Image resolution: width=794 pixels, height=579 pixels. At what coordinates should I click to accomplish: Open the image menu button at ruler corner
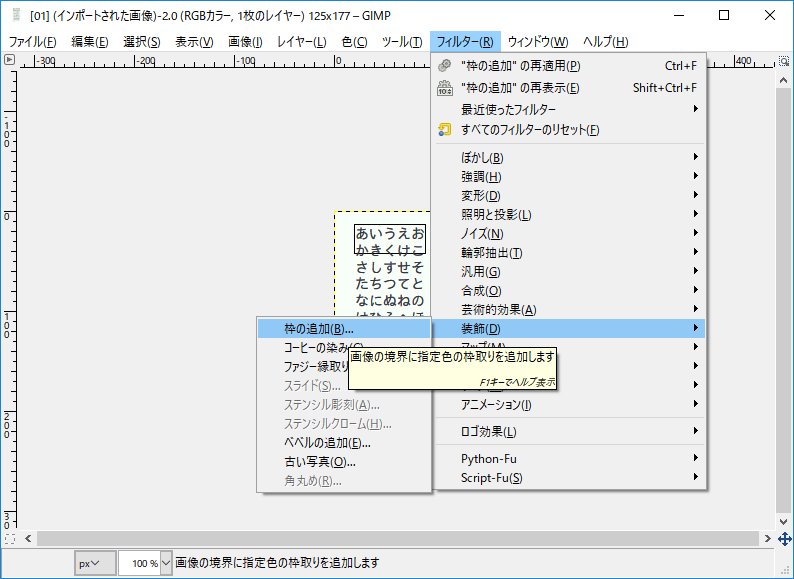pyautogui.click(x=9, y=60)
